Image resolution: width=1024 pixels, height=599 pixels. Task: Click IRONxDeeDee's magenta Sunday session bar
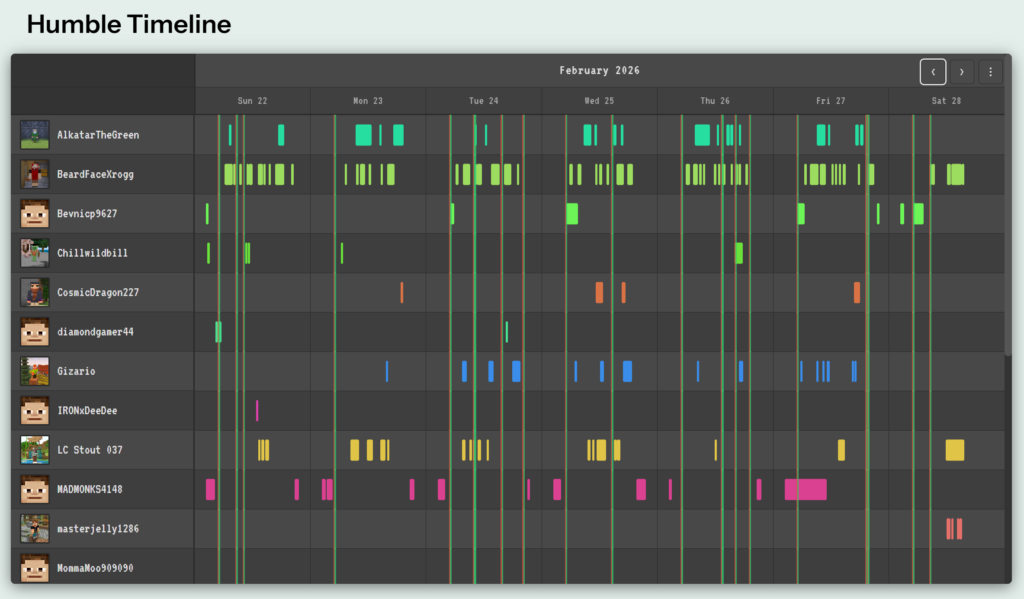click(x=257, y=410)
